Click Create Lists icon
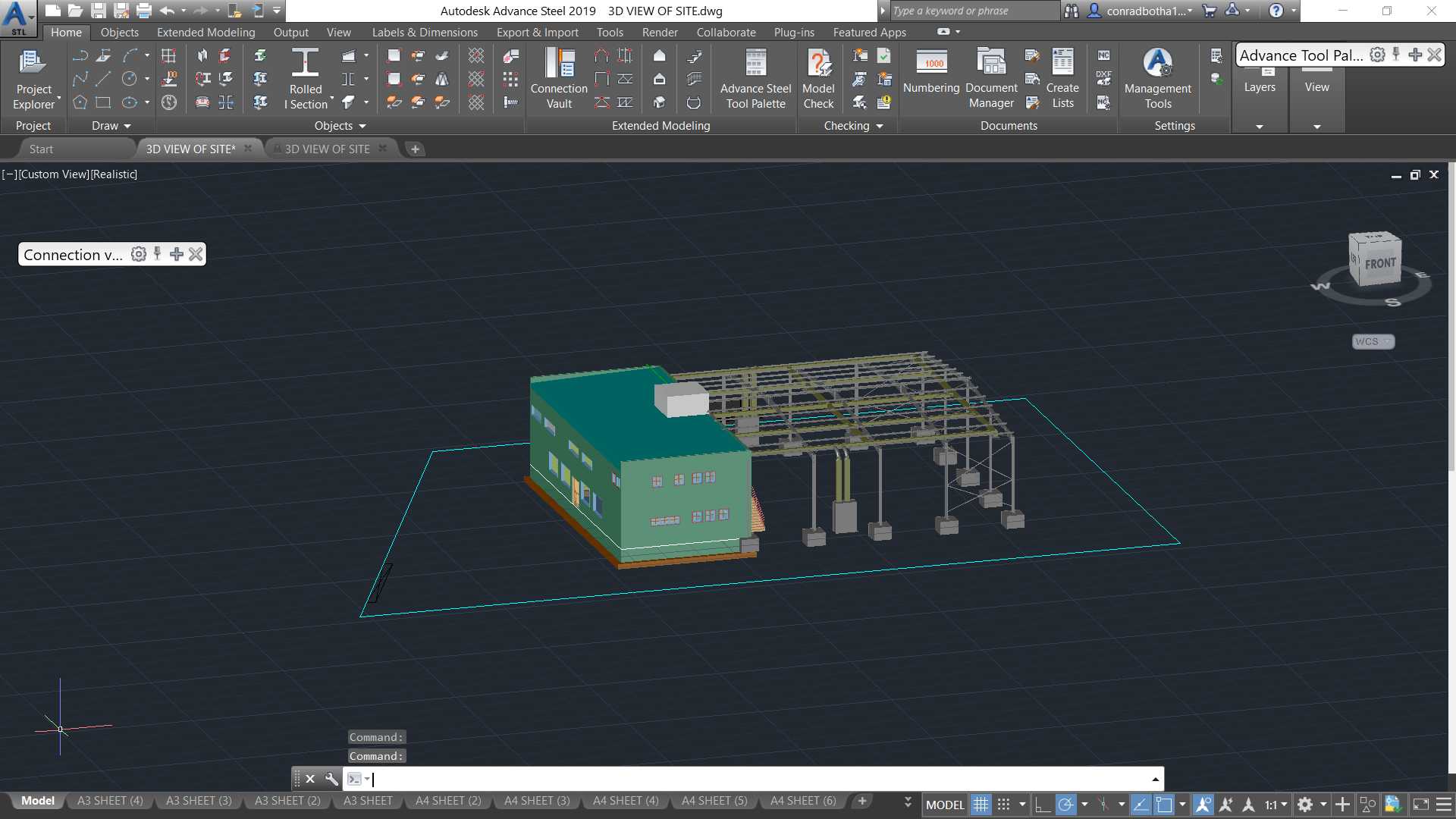1456x819 pixels. click(1062, 80)
